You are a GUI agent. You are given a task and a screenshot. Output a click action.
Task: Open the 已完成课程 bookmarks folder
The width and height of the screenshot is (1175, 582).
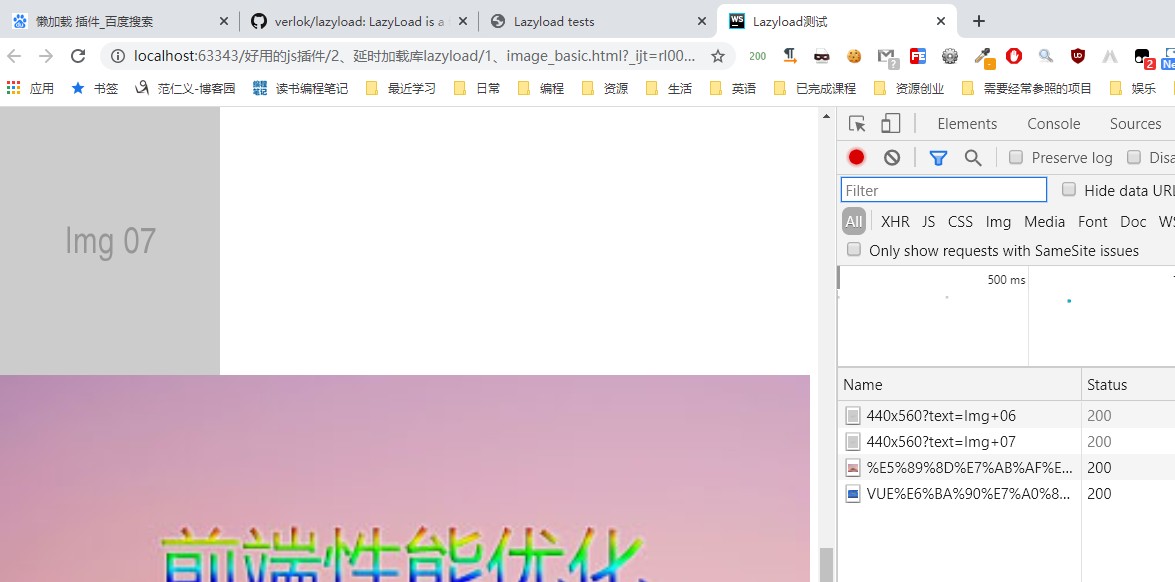click(815, 88)
